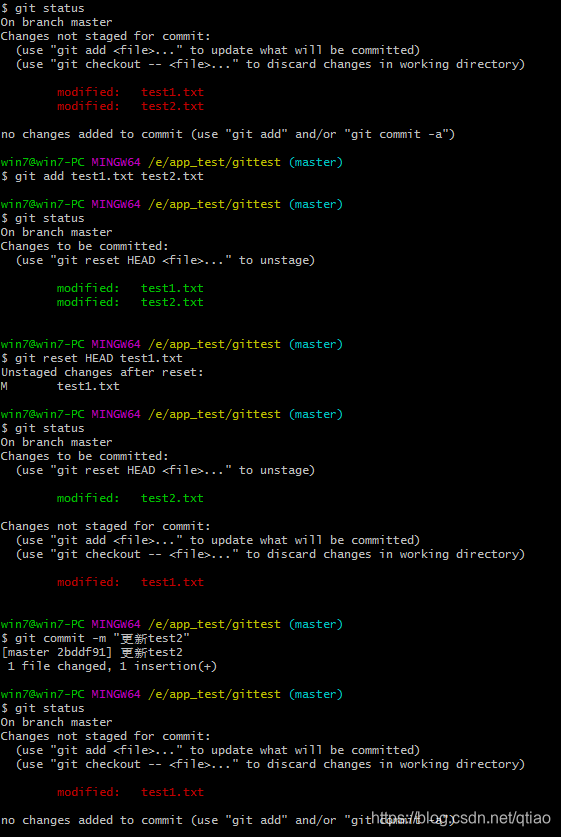Click the first 'no changes added to commit' message
561x837 pixels.
click(x=228, y=134)
